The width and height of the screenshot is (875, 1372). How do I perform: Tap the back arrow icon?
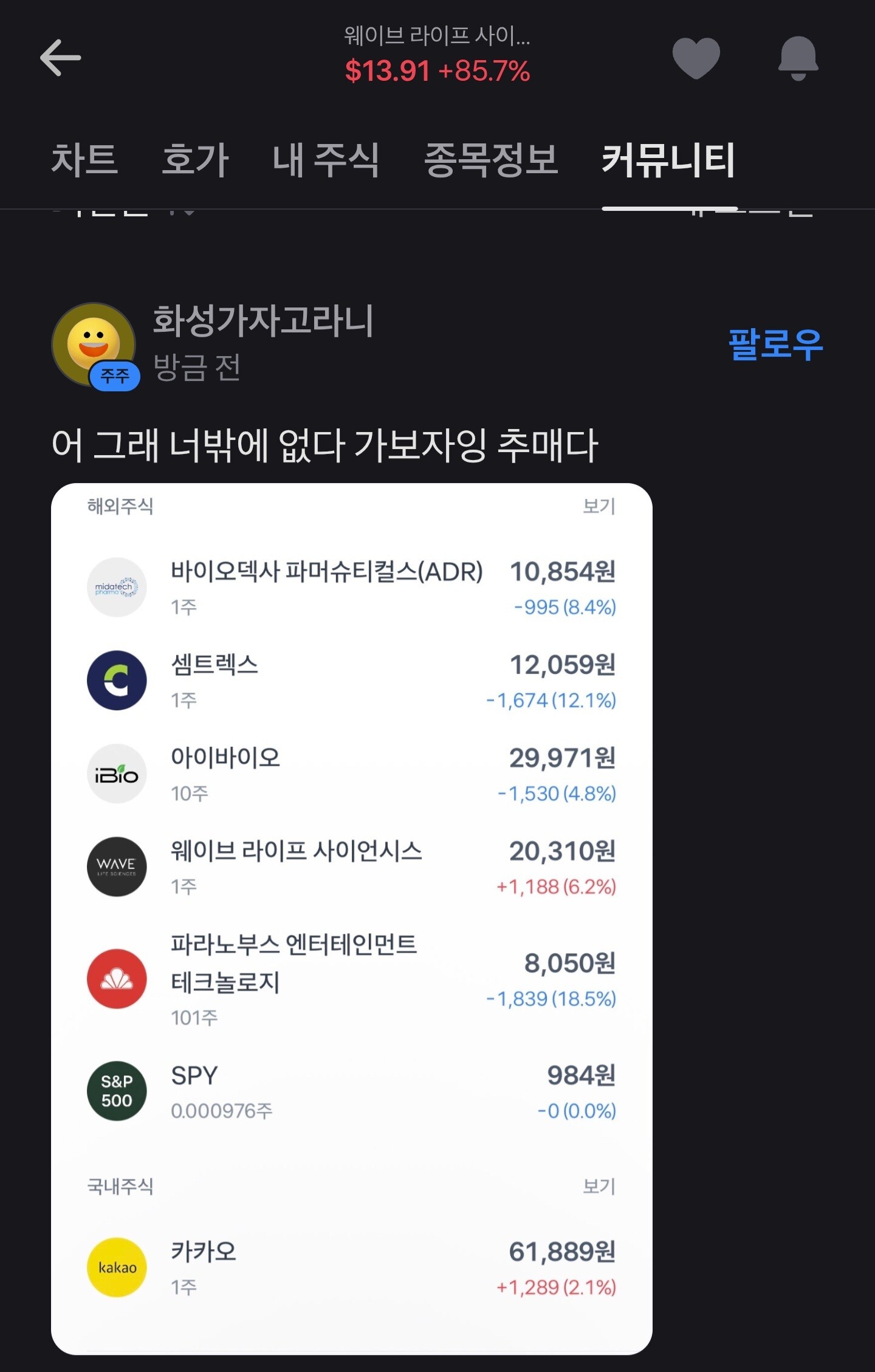(x=60, y=58)
